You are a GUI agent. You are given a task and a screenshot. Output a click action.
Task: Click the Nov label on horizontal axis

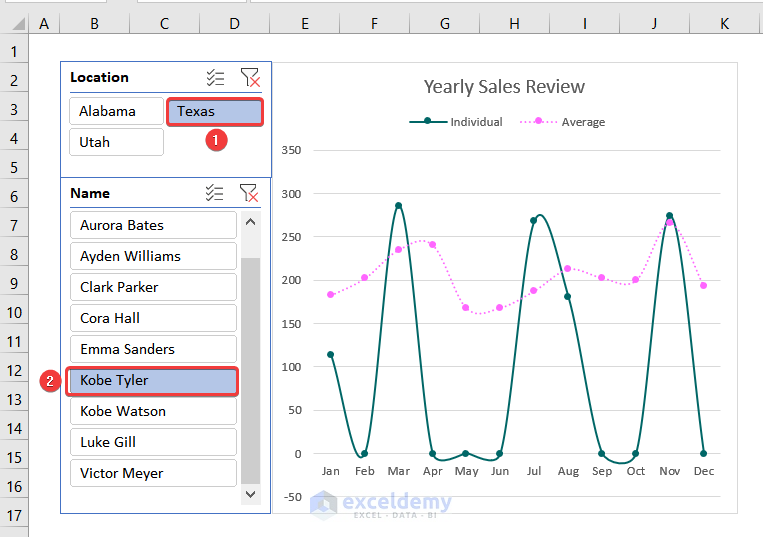(x=670, y=471)
